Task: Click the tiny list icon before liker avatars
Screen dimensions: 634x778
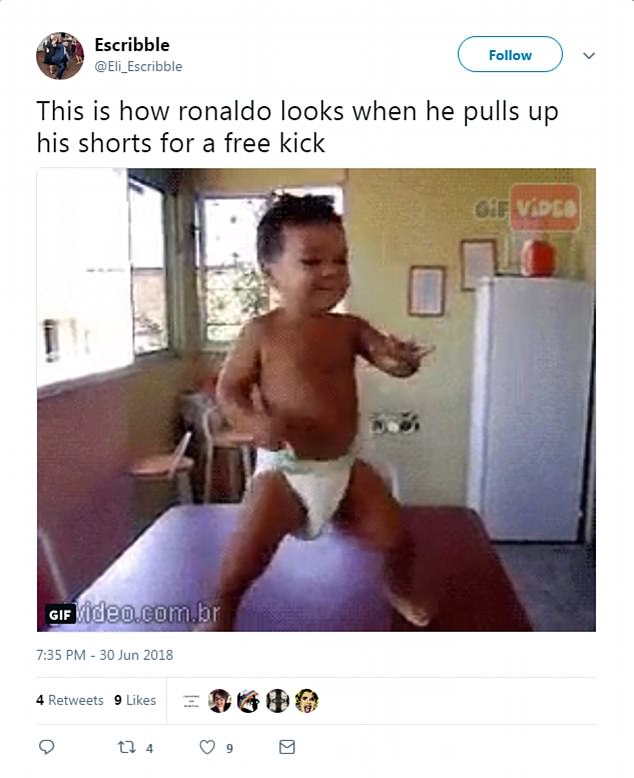Action: [x=191, y=701]
